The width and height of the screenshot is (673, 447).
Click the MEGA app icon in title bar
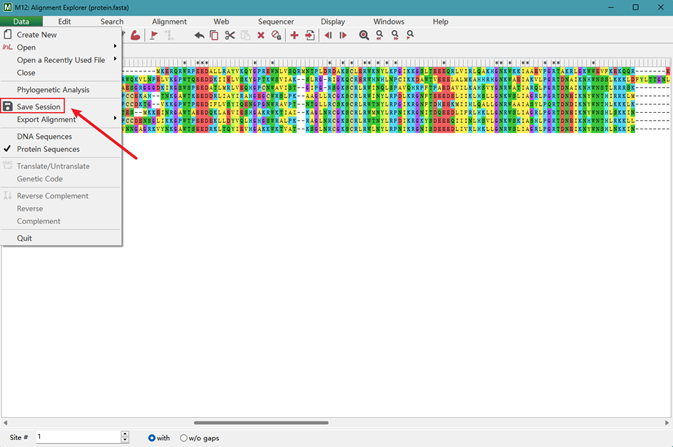pos(7,7)
